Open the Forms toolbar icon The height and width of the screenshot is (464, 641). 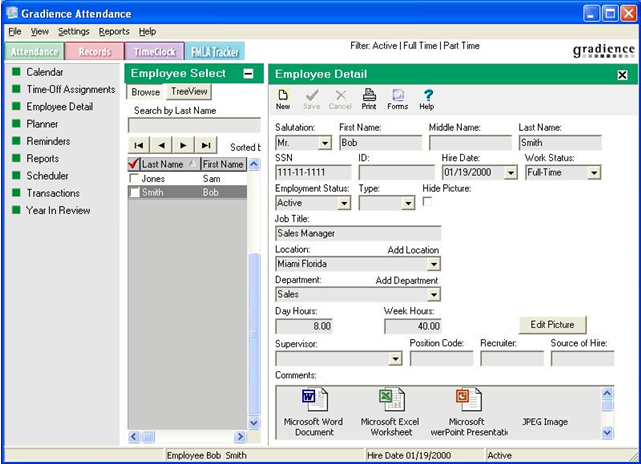tap(398, 98)
